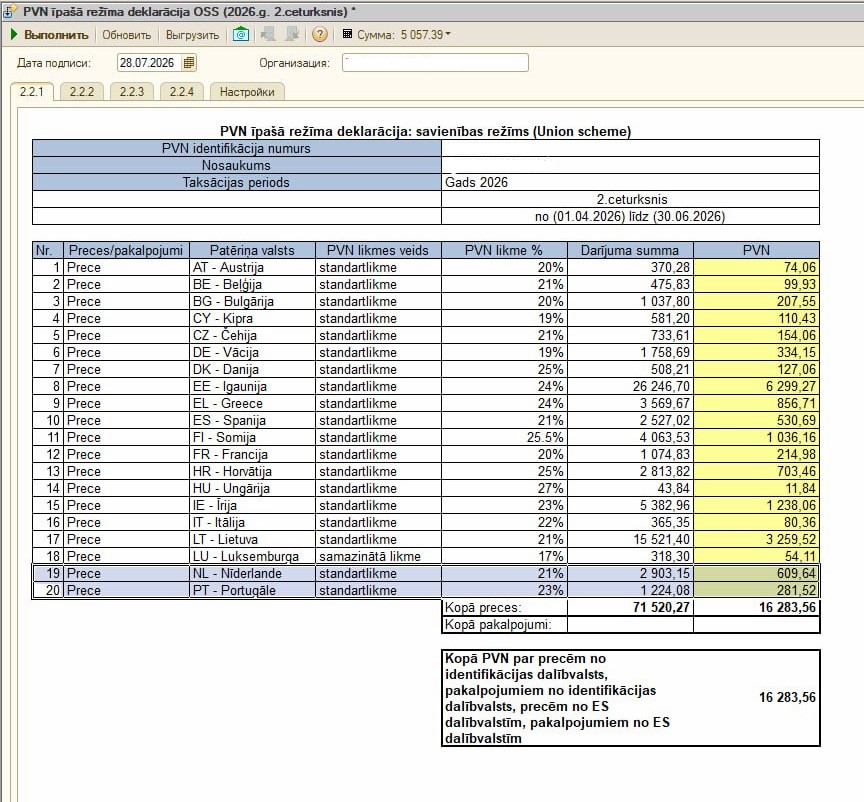864x802 pixels.
Task: Select the 'Gads 2026' cell
Action: coord(630,182)
